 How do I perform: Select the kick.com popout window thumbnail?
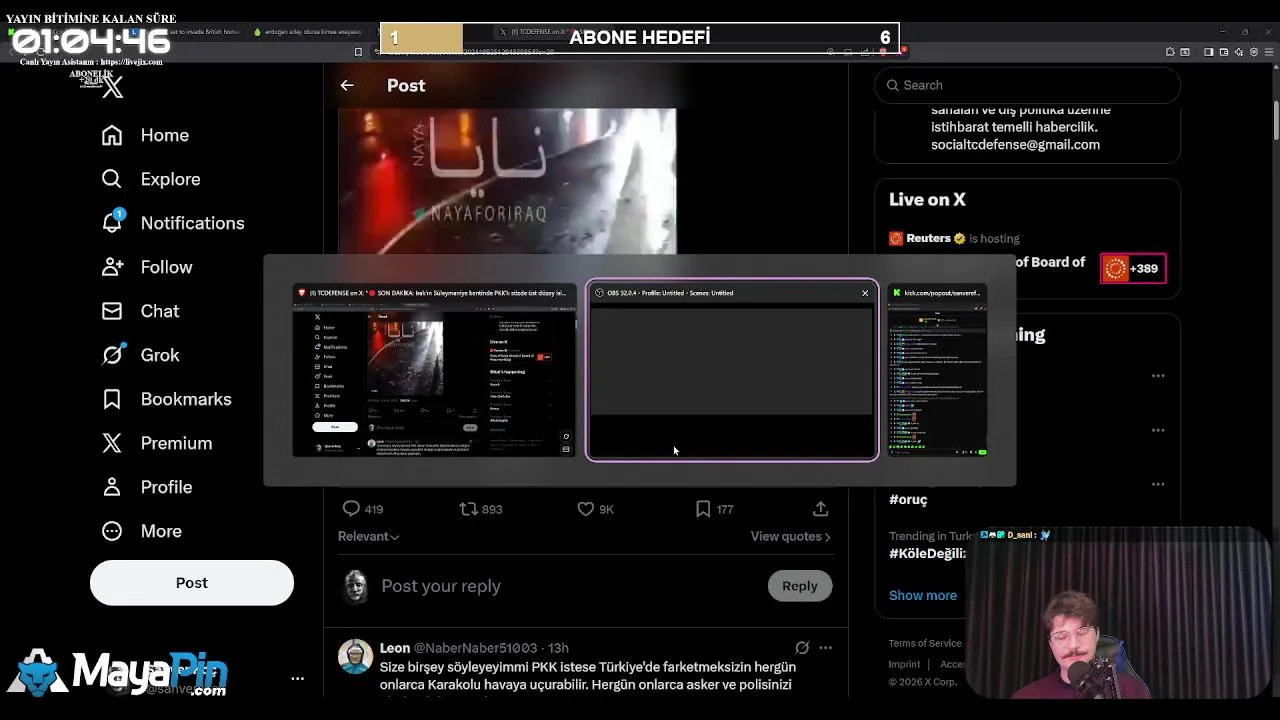pyautogui.click(x=938, y=371)
